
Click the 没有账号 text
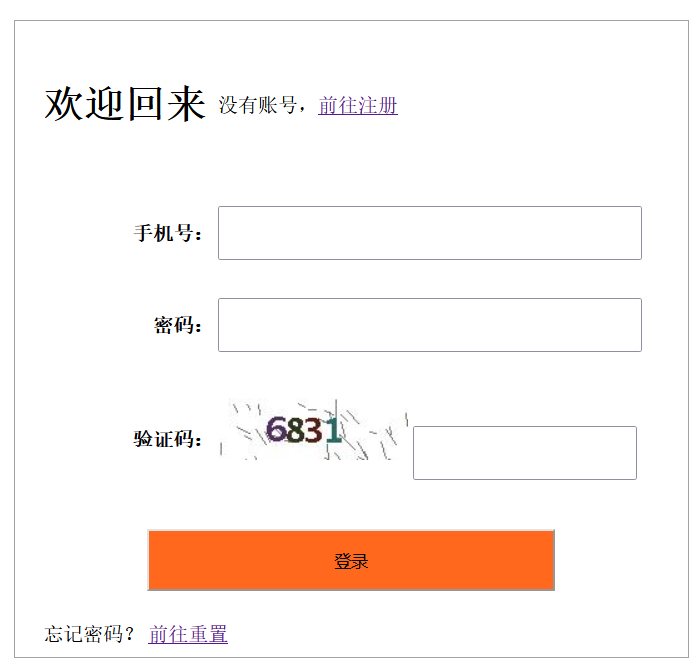pos(257,105)
